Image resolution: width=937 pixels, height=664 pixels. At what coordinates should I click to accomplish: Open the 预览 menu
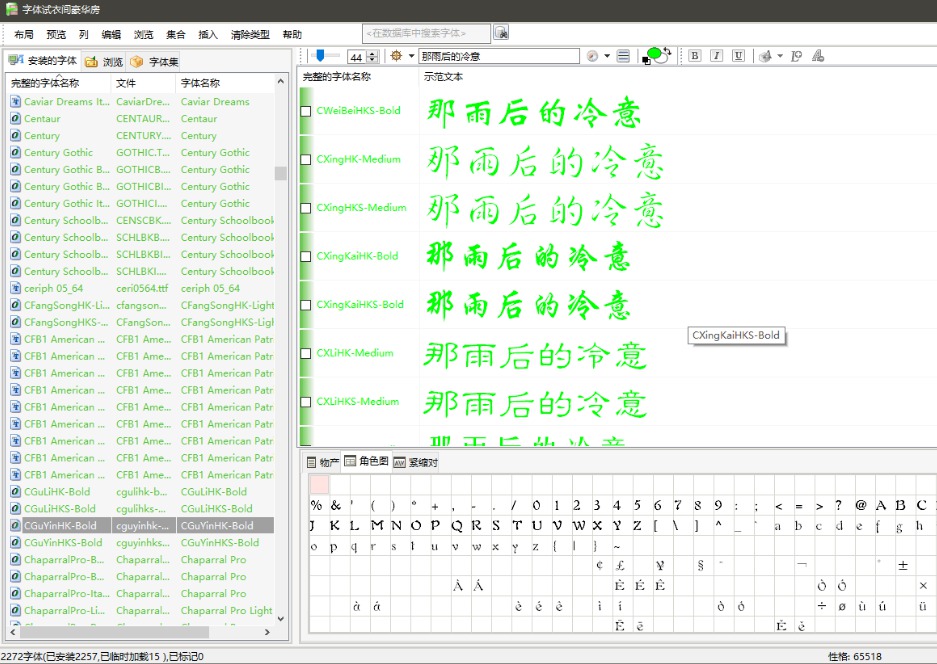56,35
